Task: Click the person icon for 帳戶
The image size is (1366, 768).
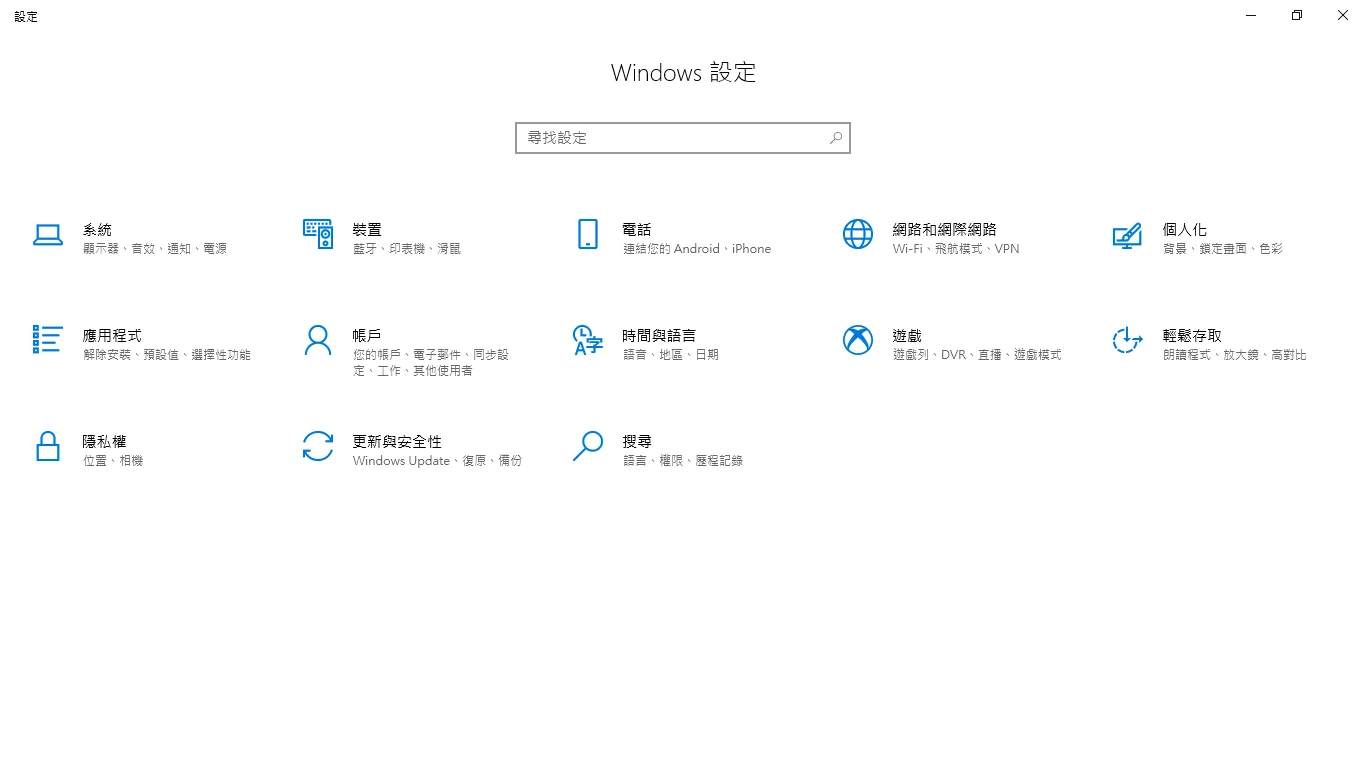Action: (x=318, y=340)
